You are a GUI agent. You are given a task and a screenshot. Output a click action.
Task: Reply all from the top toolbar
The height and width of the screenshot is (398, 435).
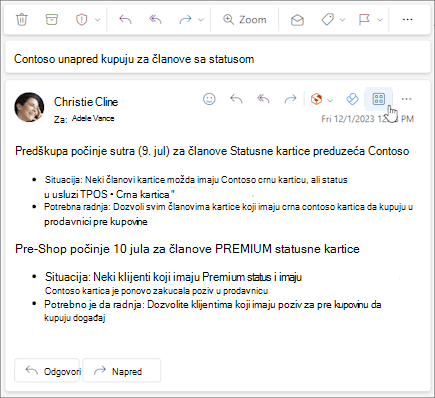click(x=155, y=20)
